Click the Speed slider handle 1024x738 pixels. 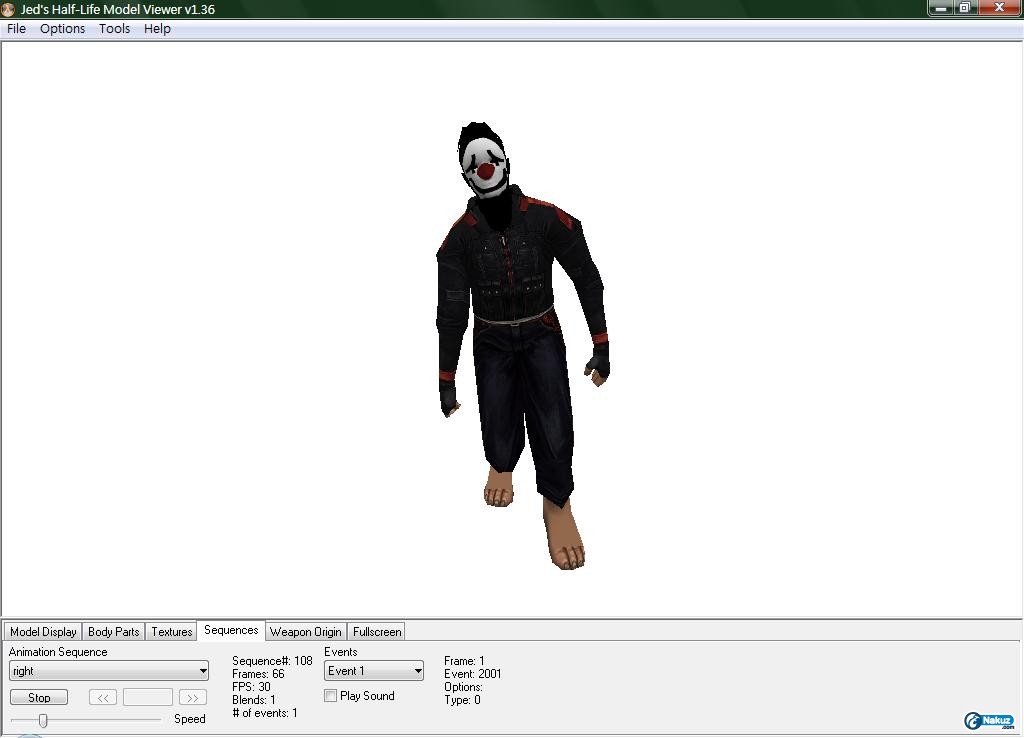point(43,720)
